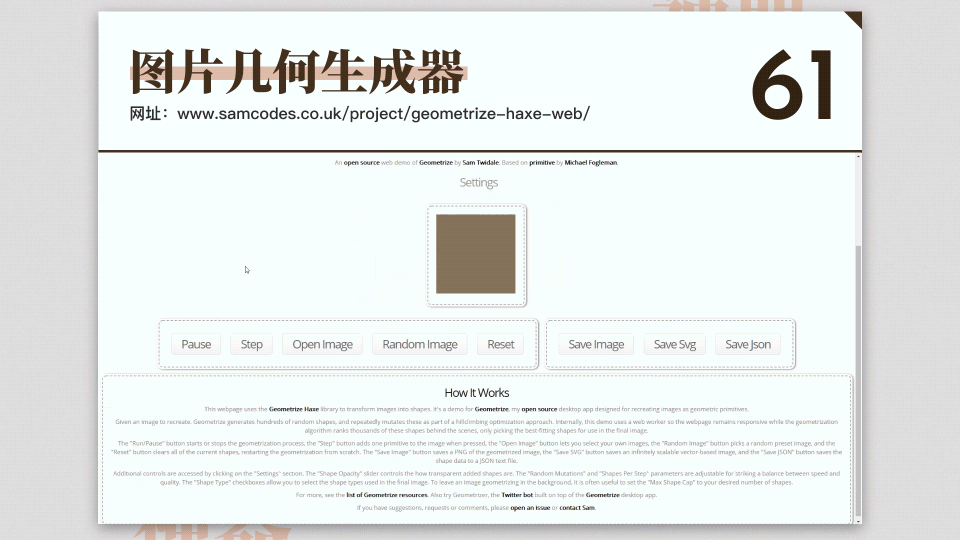This screenshot has width=960, height=540.
Task: Open the primitive link in the credit line
Action: coord(542,163)
